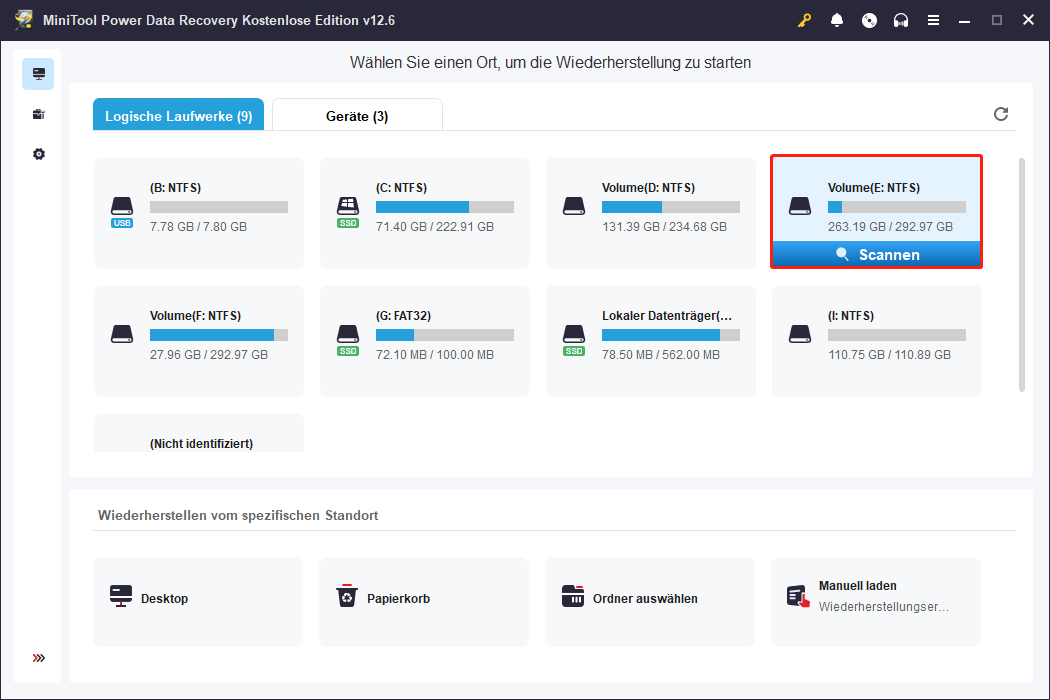Open Manuell laden Wiederherstellungsergebnis option
The image size is (1050, 700).
pyautogui.click(x=876, y=602)
